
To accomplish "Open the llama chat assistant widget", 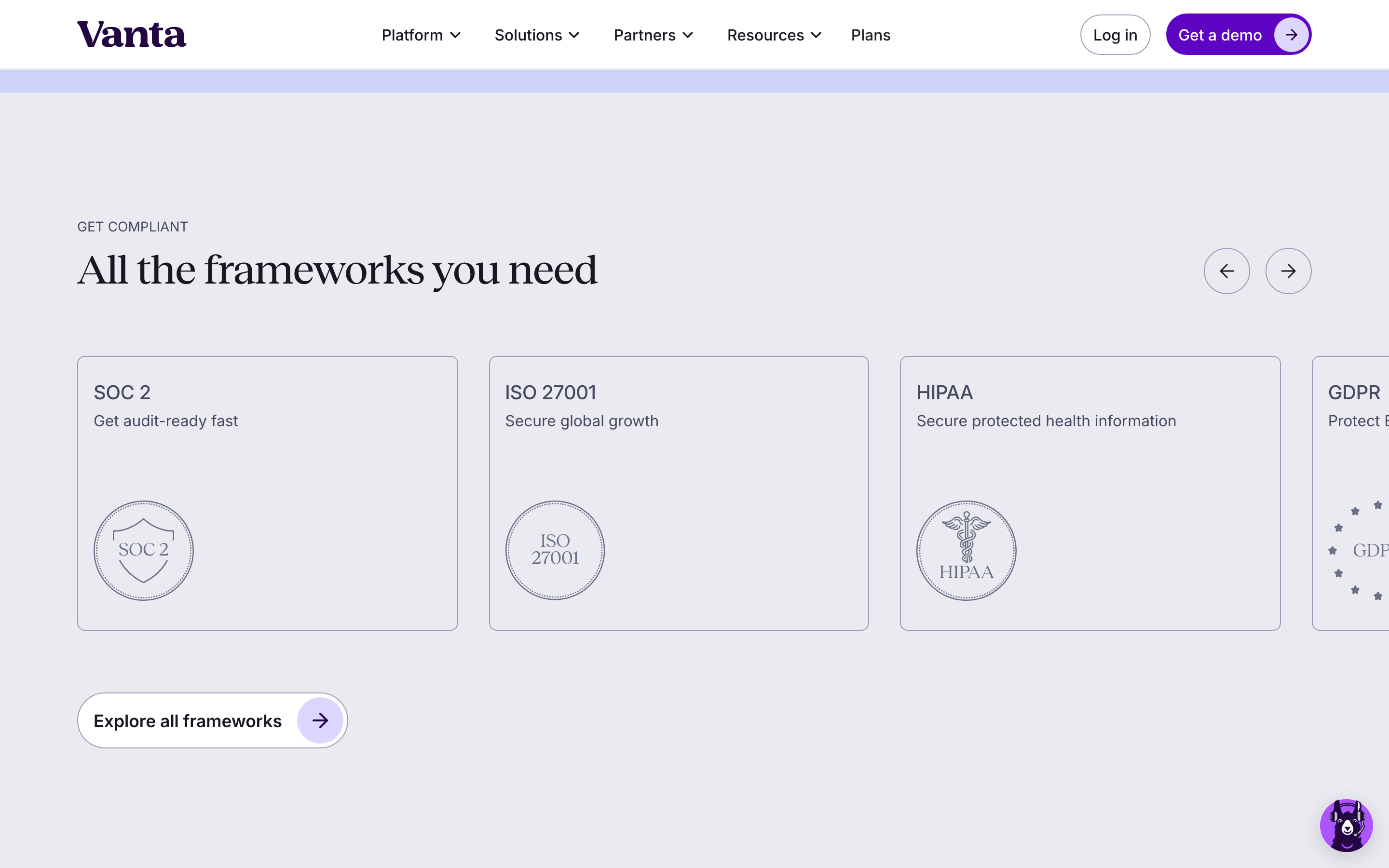I will pyautogui.click(x=1347, y=825).
